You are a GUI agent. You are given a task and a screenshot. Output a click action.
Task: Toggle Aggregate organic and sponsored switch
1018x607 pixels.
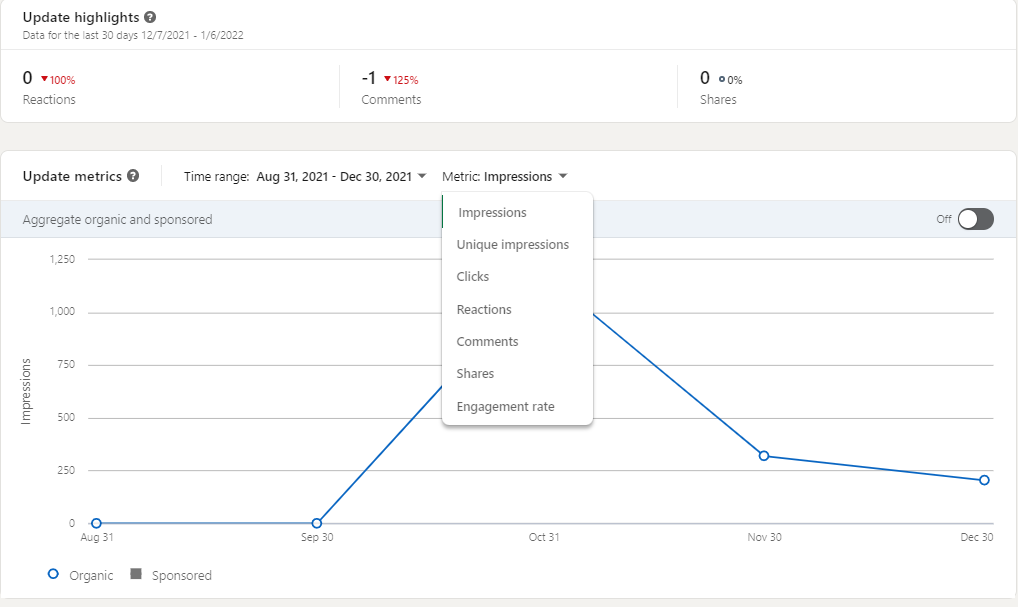tap(975, 219)
